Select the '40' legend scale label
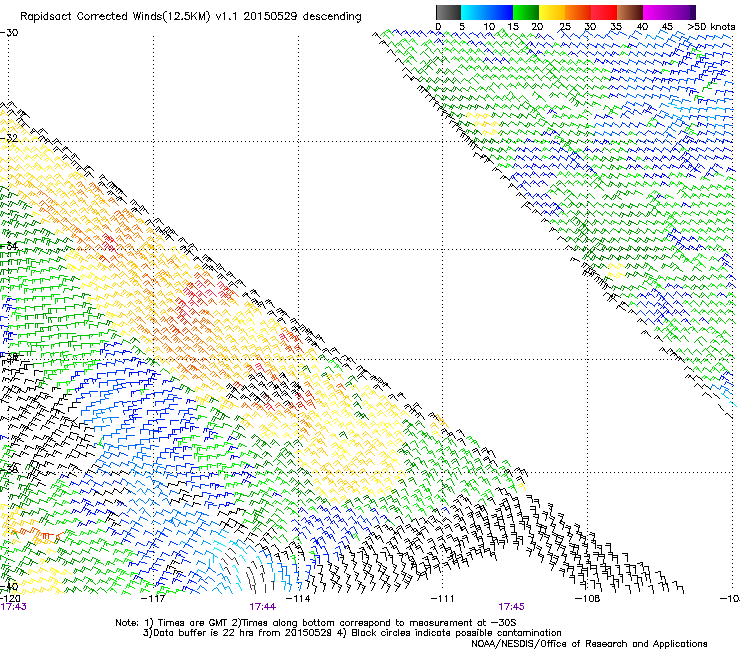 [642, 27]
